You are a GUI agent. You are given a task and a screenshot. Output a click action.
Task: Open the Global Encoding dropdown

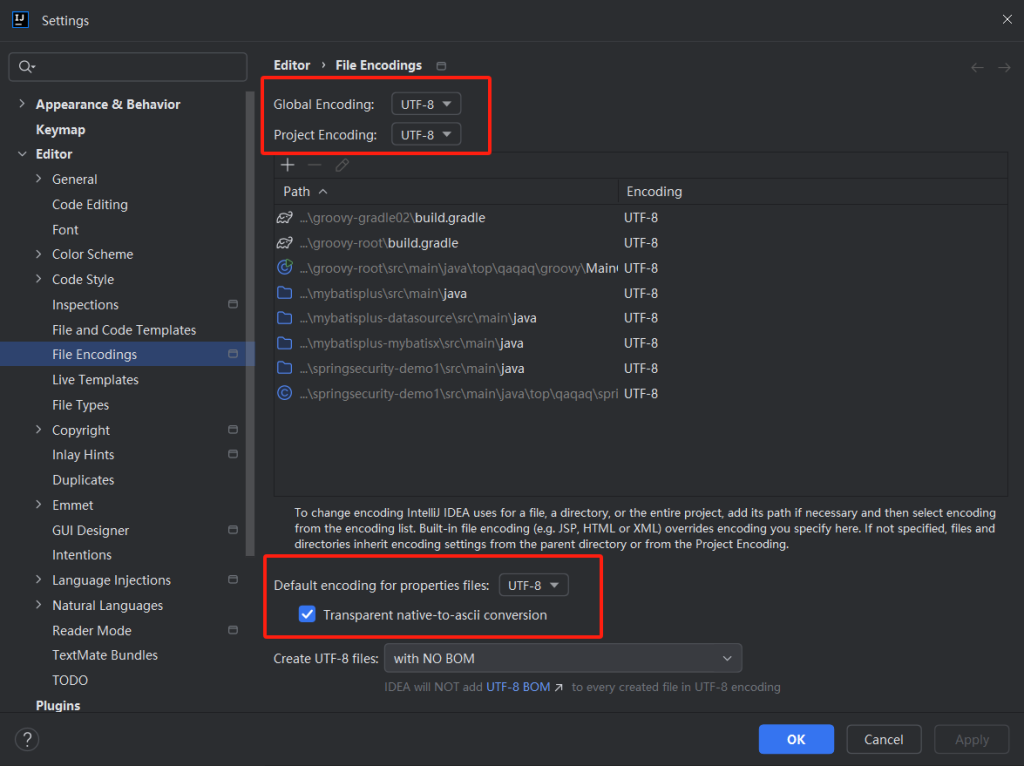[x=426, y=104]
